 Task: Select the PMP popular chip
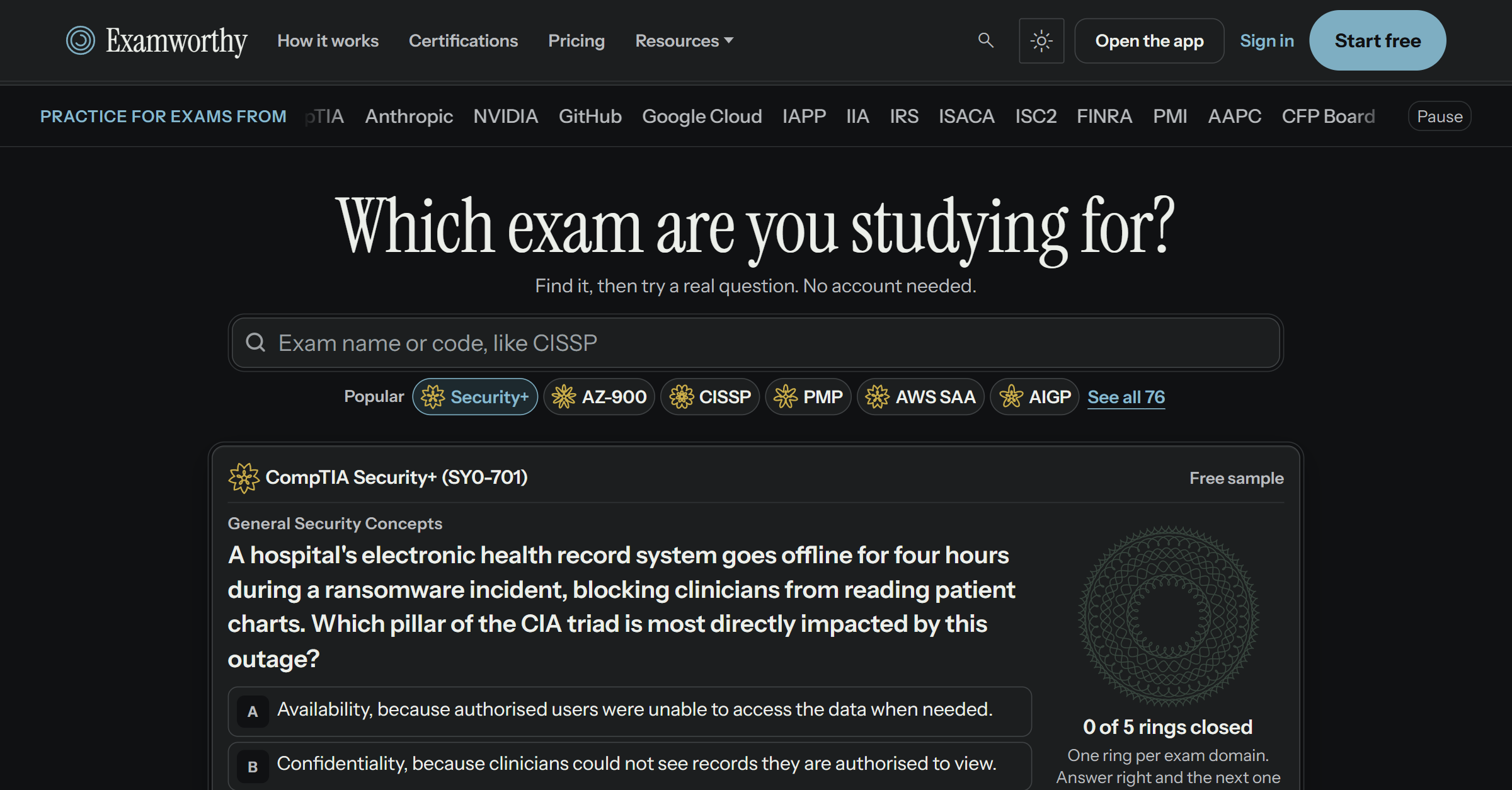(x=808, y=397)
